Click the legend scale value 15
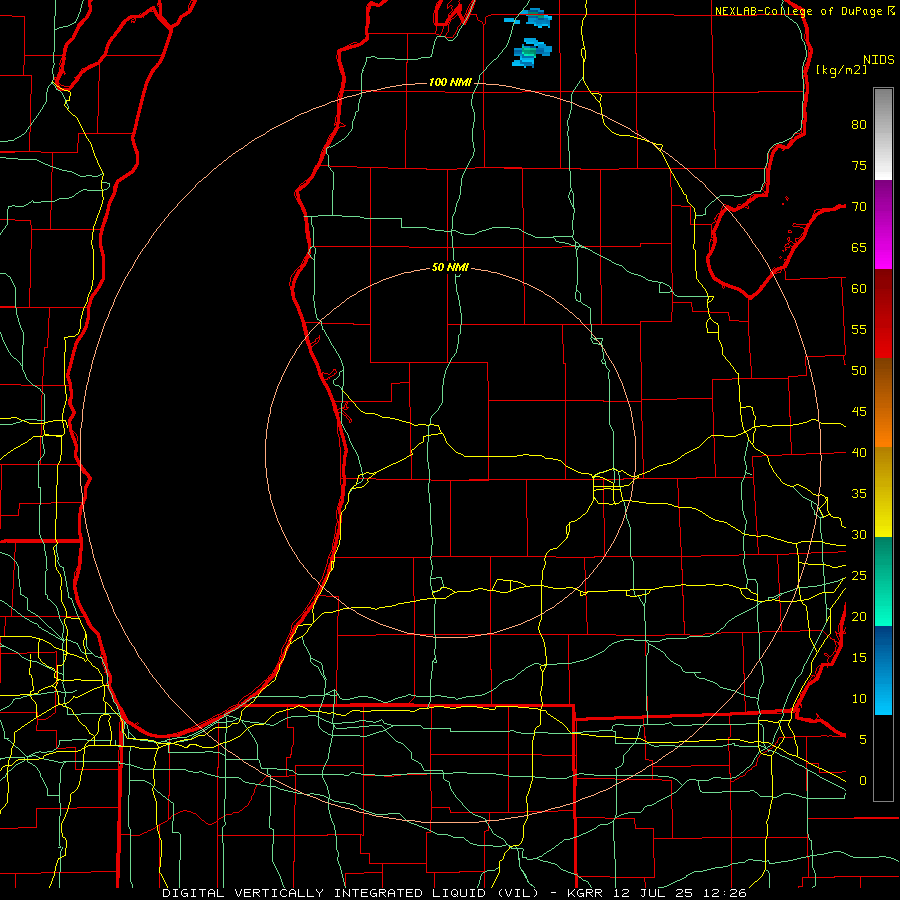The image size is (900, 900). tap(859, 658)
